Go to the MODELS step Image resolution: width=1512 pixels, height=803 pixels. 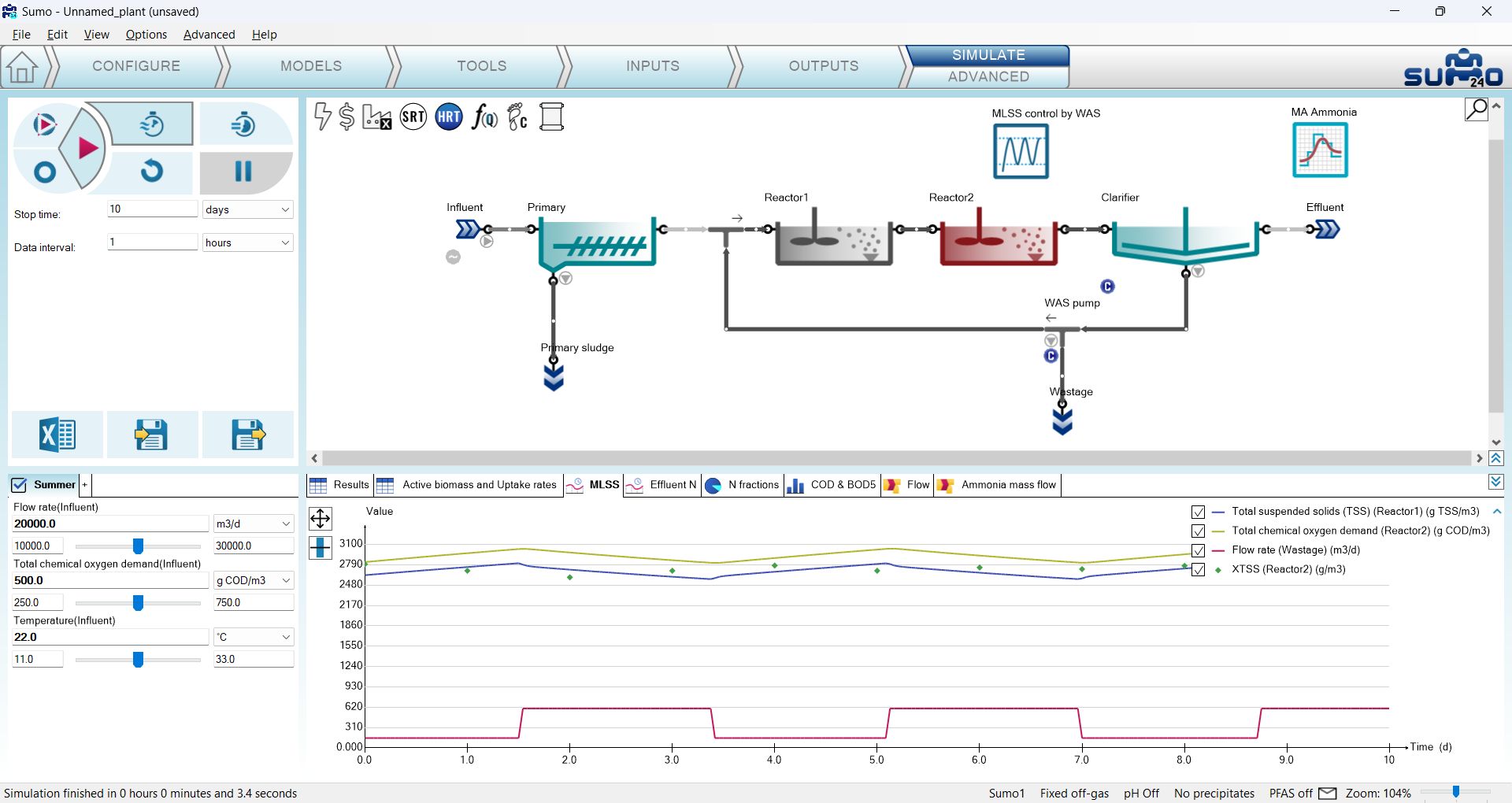(x=311, y=66)
